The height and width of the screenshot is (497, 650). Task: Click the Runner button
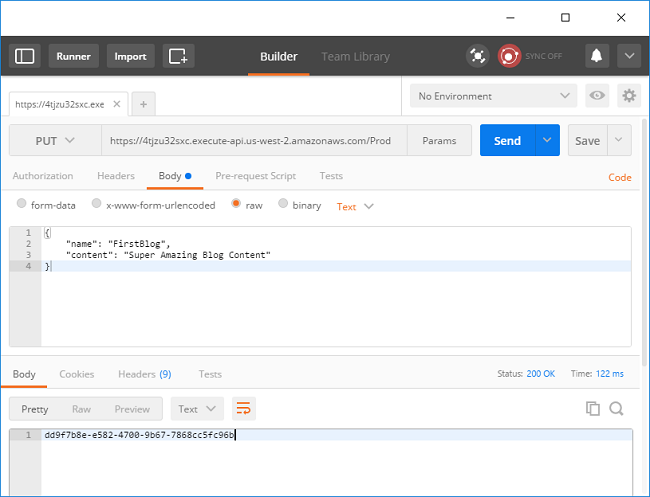[73, 56]
